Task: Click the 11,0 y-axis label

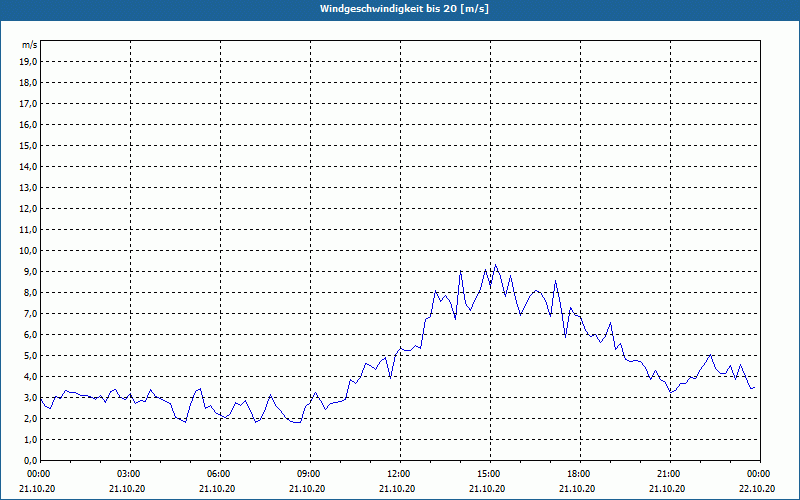Action: (28, 230)
